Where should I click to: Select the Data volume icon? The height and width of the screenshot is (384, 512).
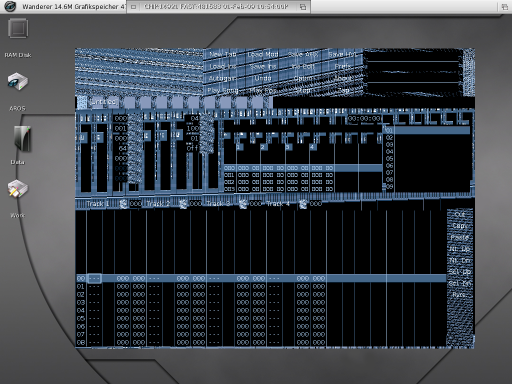click(x=22, y=139)
